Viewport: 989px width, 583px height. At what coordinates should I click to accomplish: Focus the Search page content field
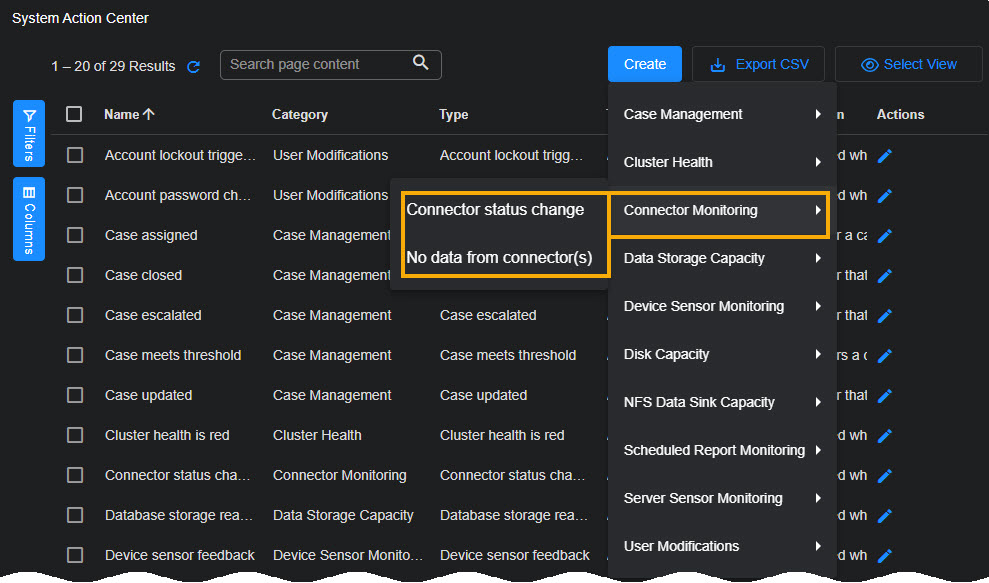(315, 64)
